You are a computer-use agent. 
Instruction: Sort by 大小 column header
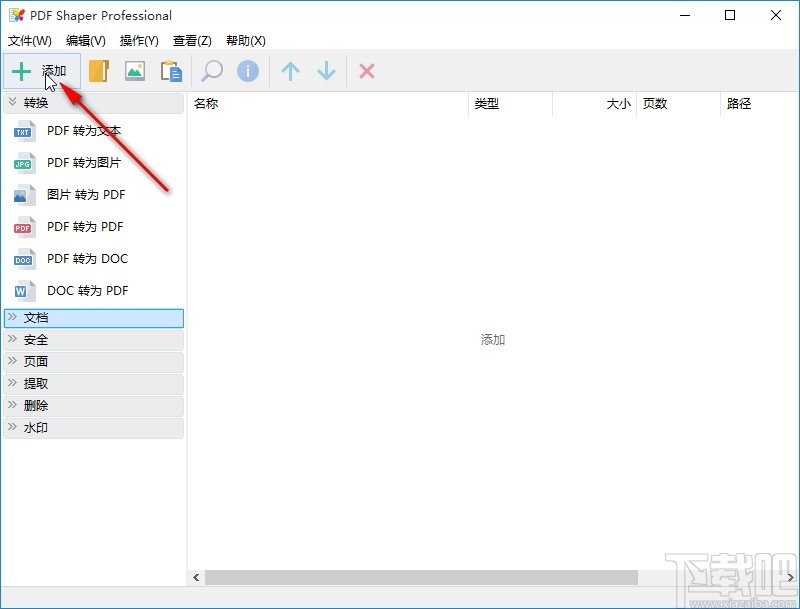(594, 104)
